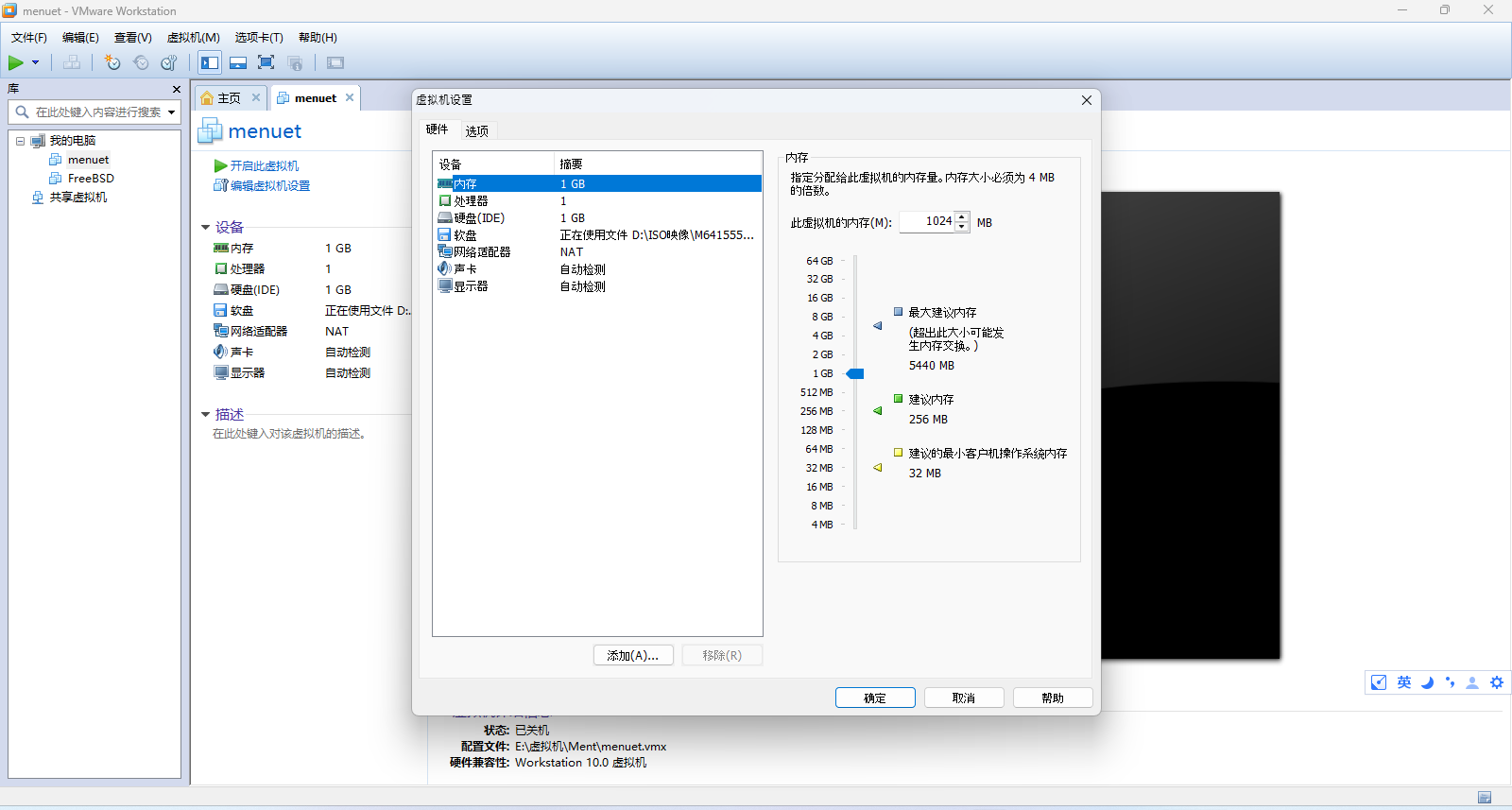1512x810 pixels.
Task: Click the memory size input field
Action: [x=926, y=222]
